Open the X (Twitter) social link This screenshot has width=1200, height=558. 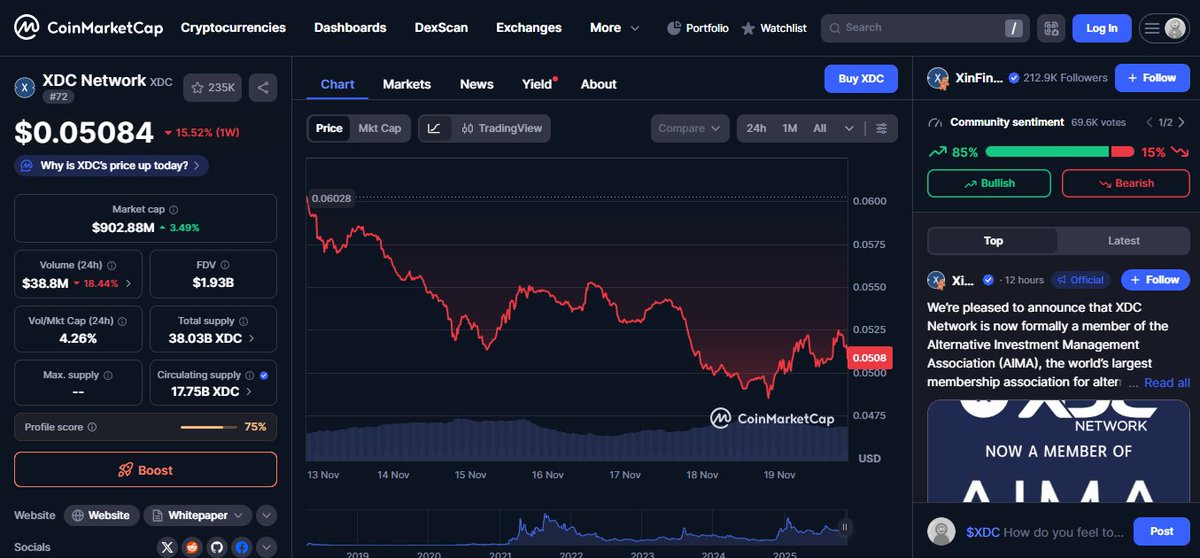point(168,548)
